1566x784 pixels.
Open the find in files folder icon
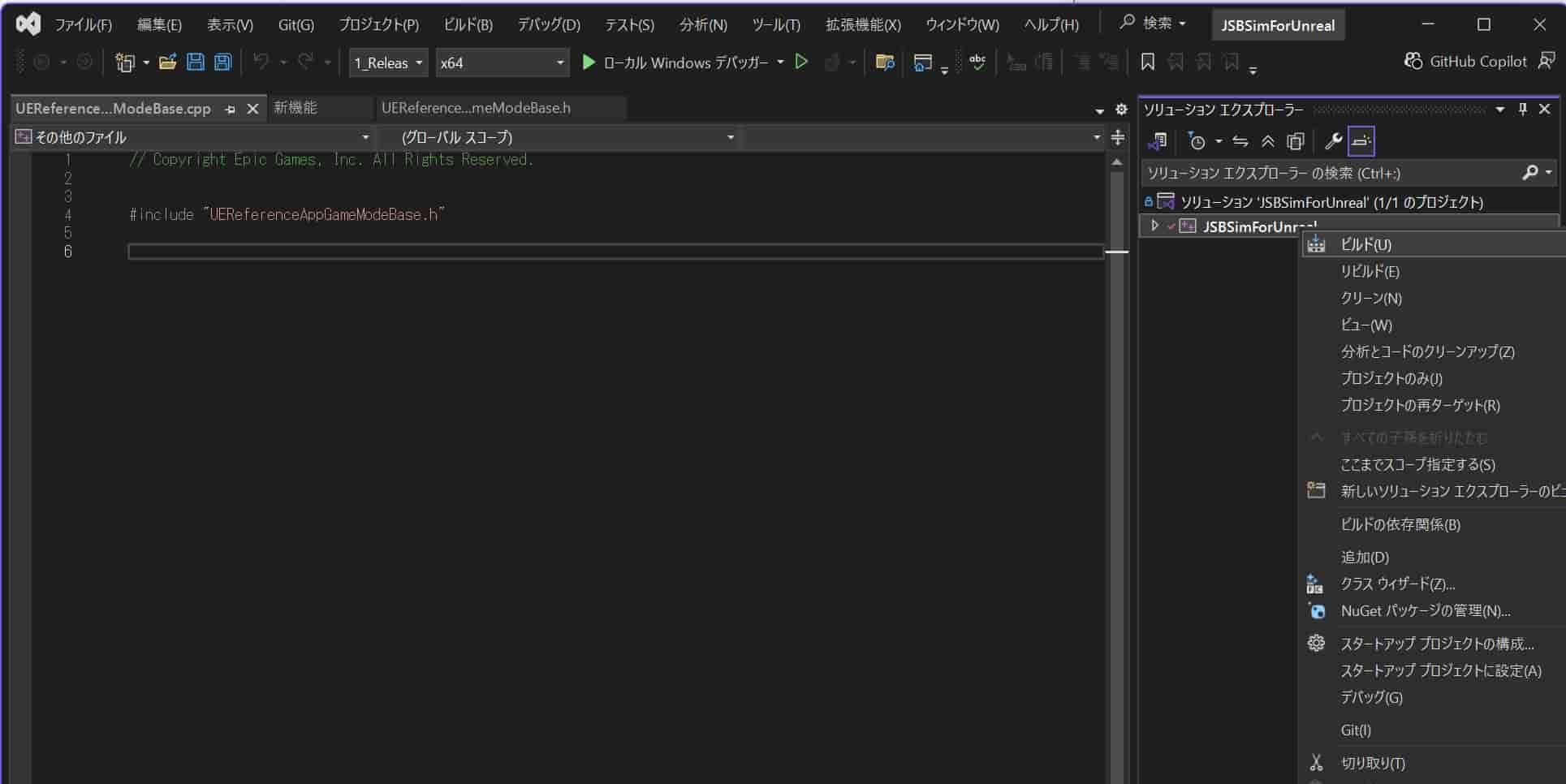pos(885,62)
